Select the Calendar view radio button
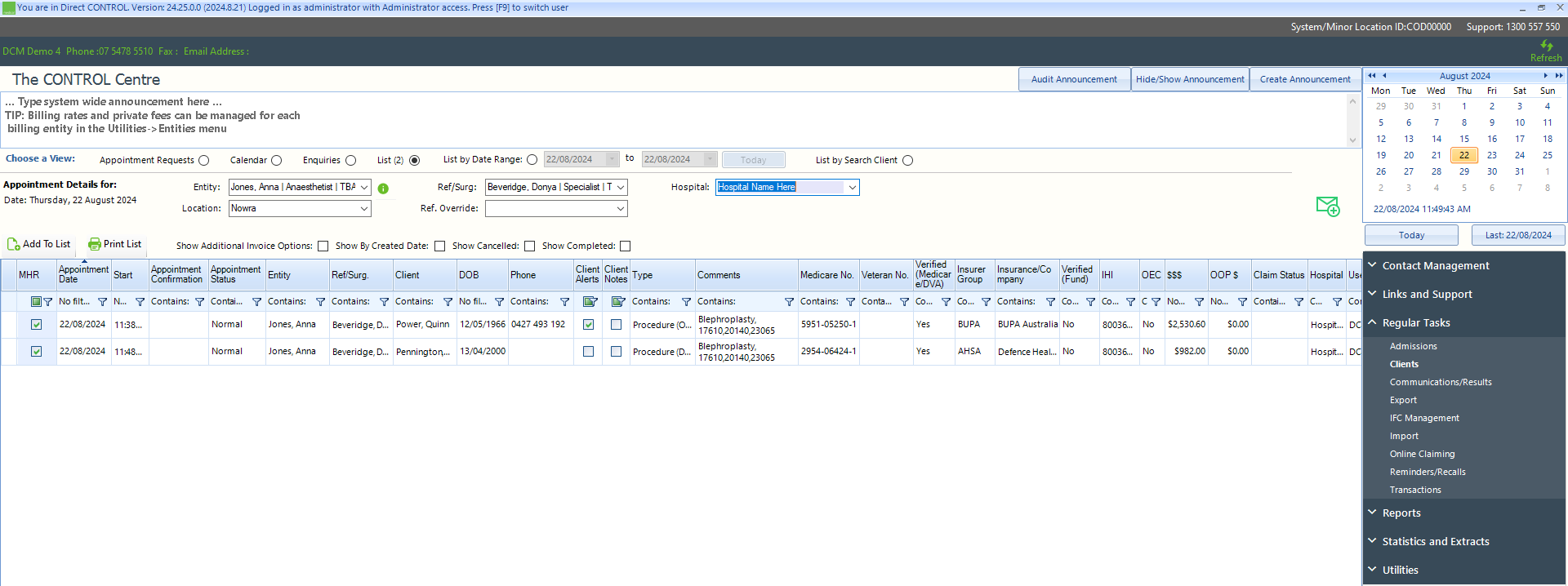 [277, 161]
